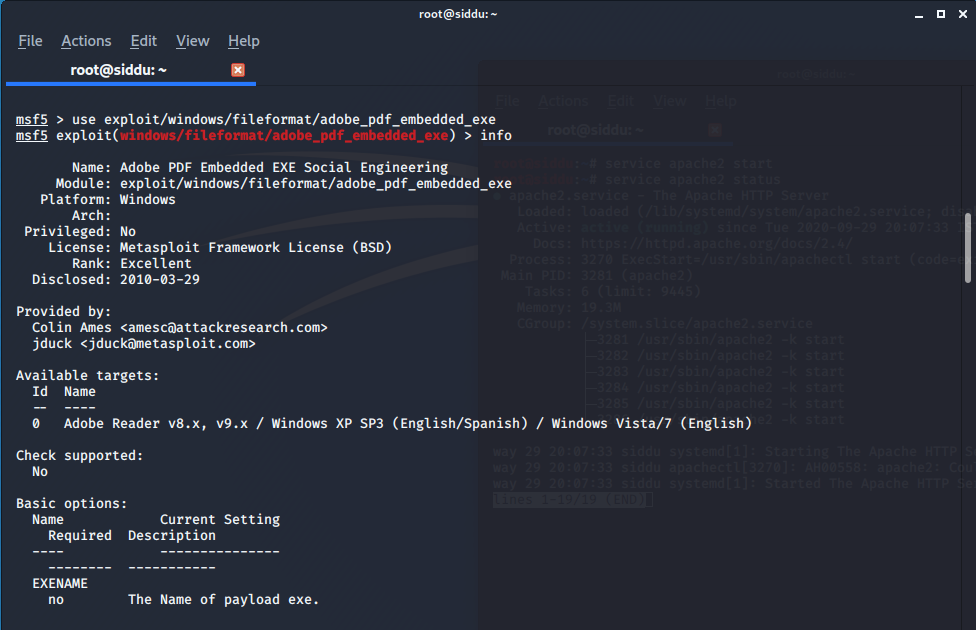
Task: Click the Platform value 'Windows'
Action: point(148,200)
